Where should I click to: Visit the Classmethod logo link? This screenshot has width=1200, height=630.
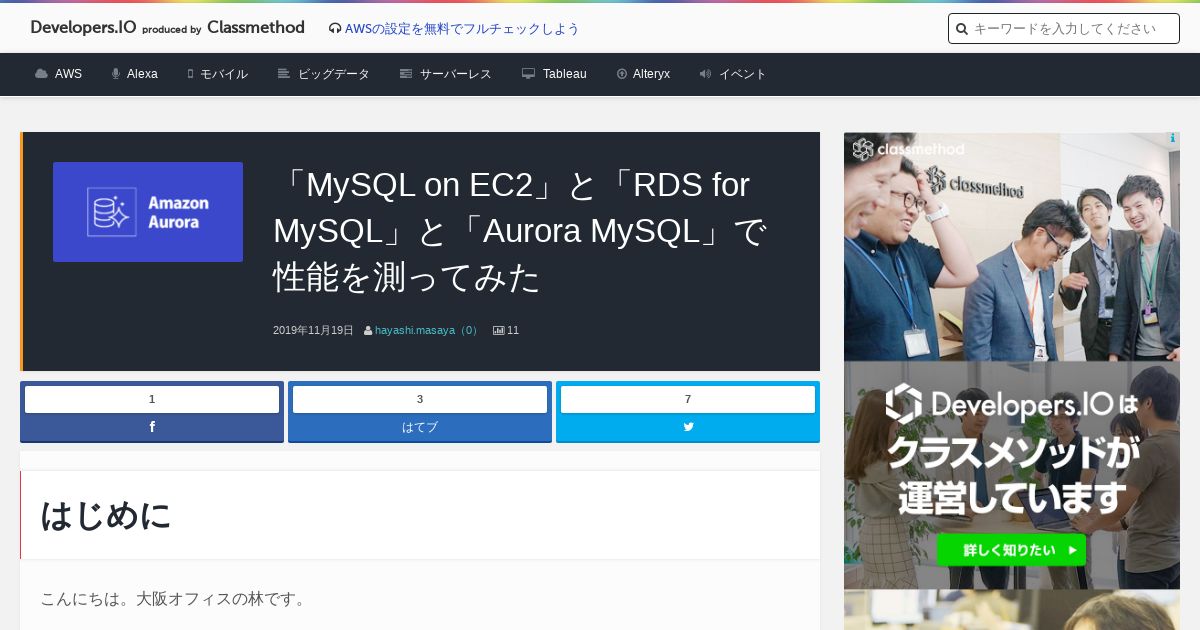pyautogui.click(x=255, y=28)
